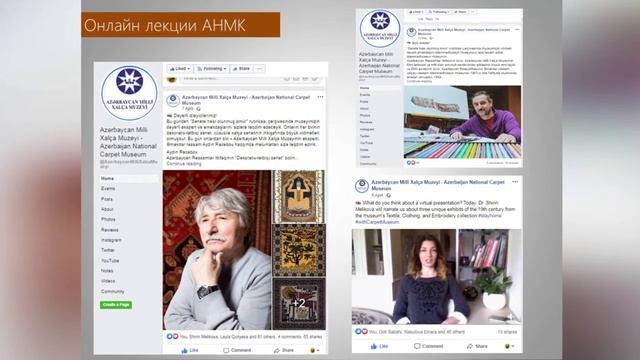Click more (…) button beside Share in left screenshot

pyautogui.click(x=259, y=69)
